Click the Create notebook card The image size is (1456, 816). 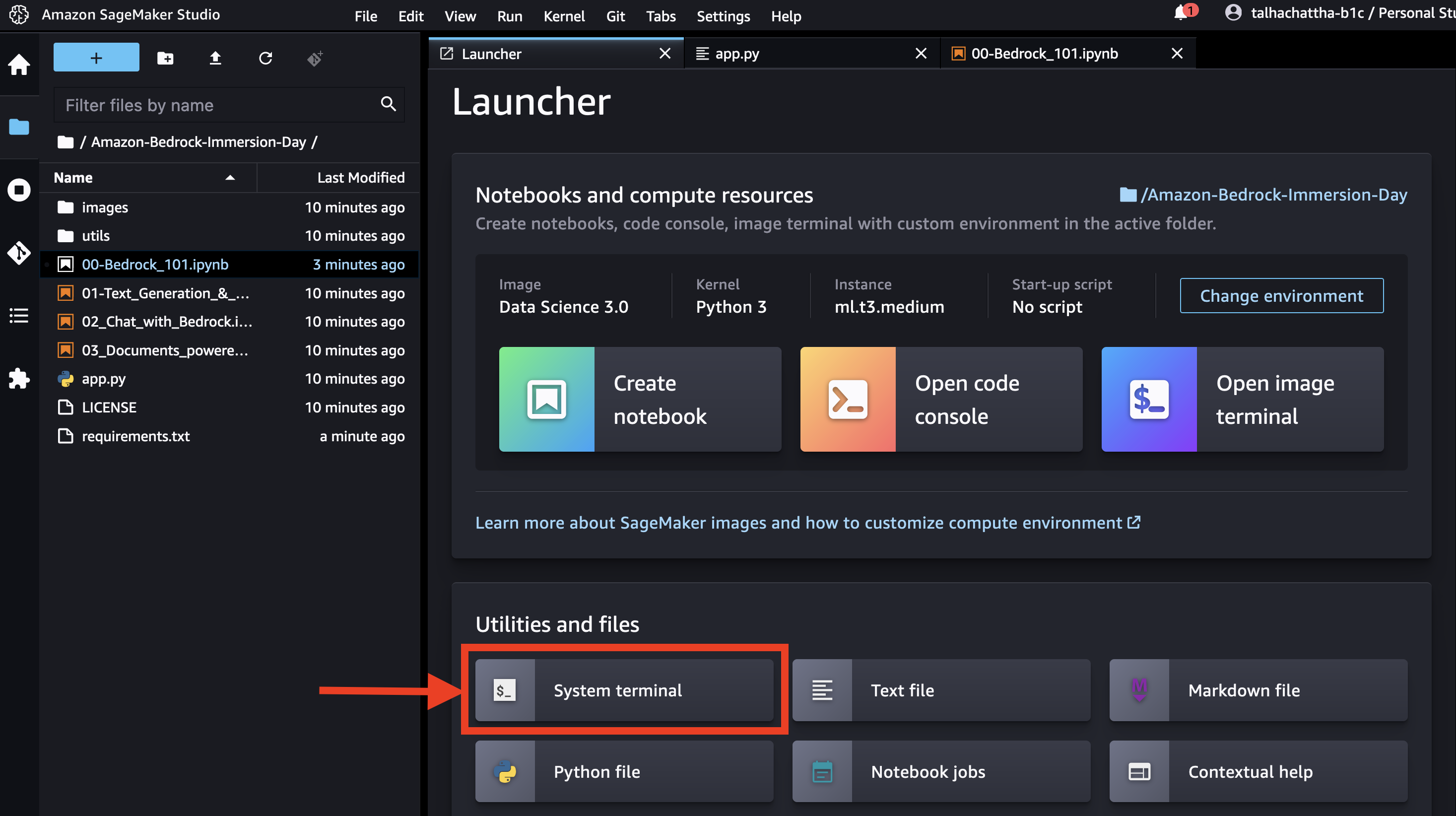tap(640, 399)
